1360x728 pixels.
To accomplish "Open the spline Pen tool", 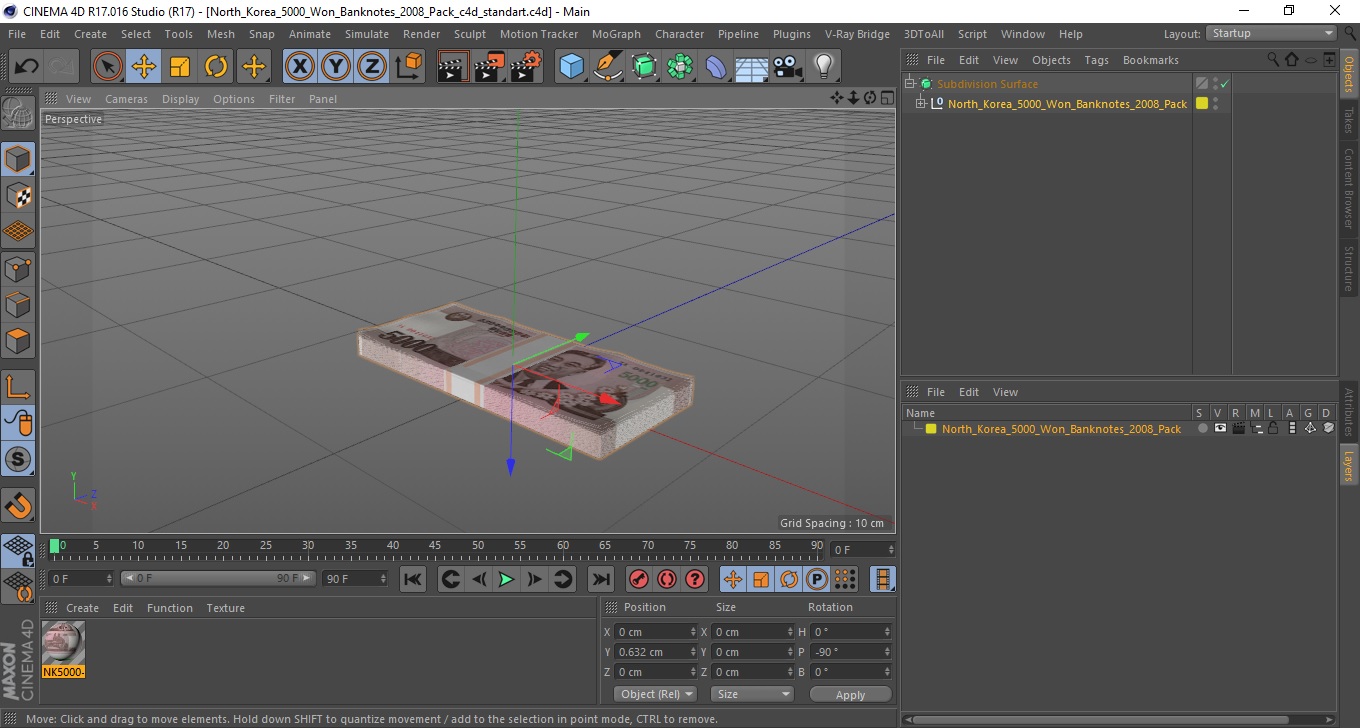I will click(x=608, y=67).
